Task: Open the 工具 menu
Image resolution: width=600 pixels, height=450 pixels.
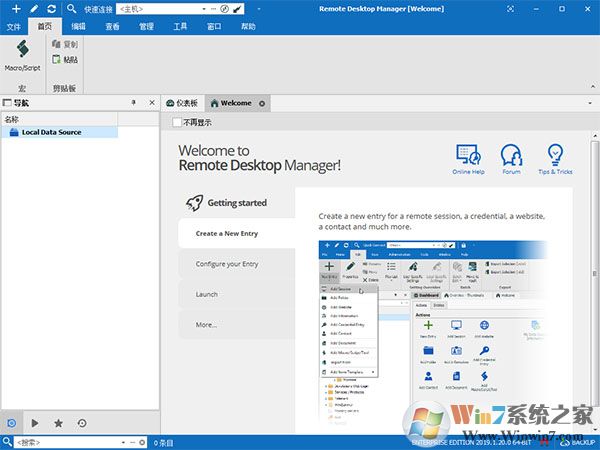Action: point(180,27)
